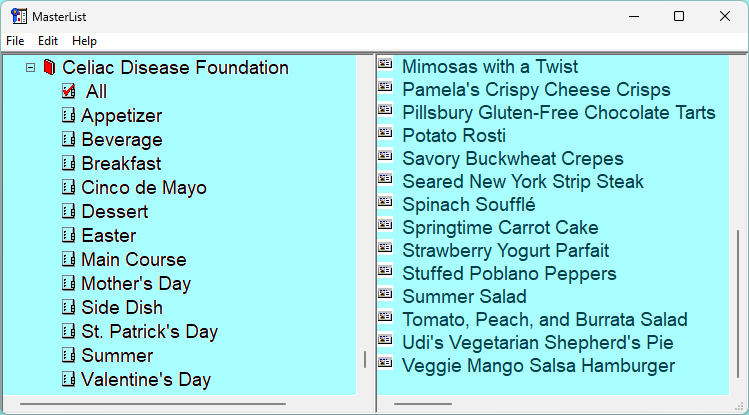Image resolution: width=749 pixels, height=415 pixels.
Task: Click the list icon next to Appetizer
Action: tap(68, 115)
